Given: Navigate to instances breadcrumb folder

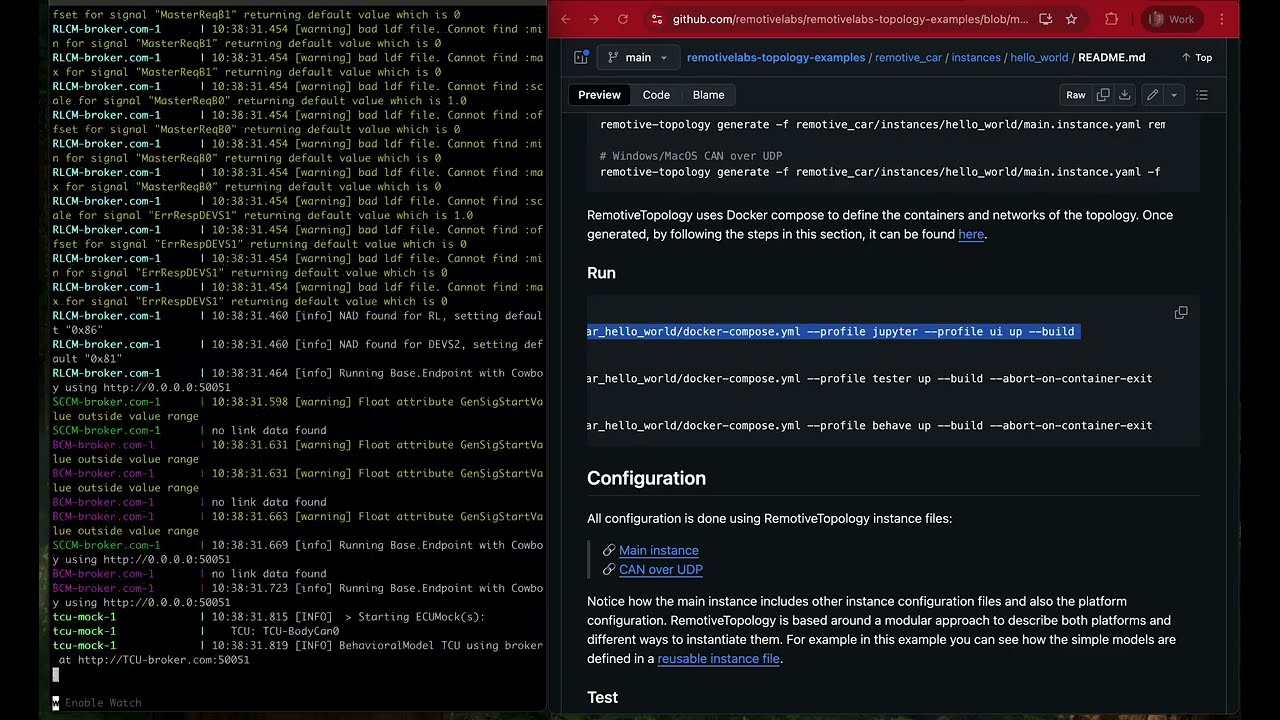Looking at the screenshot, I should (976, 58).
